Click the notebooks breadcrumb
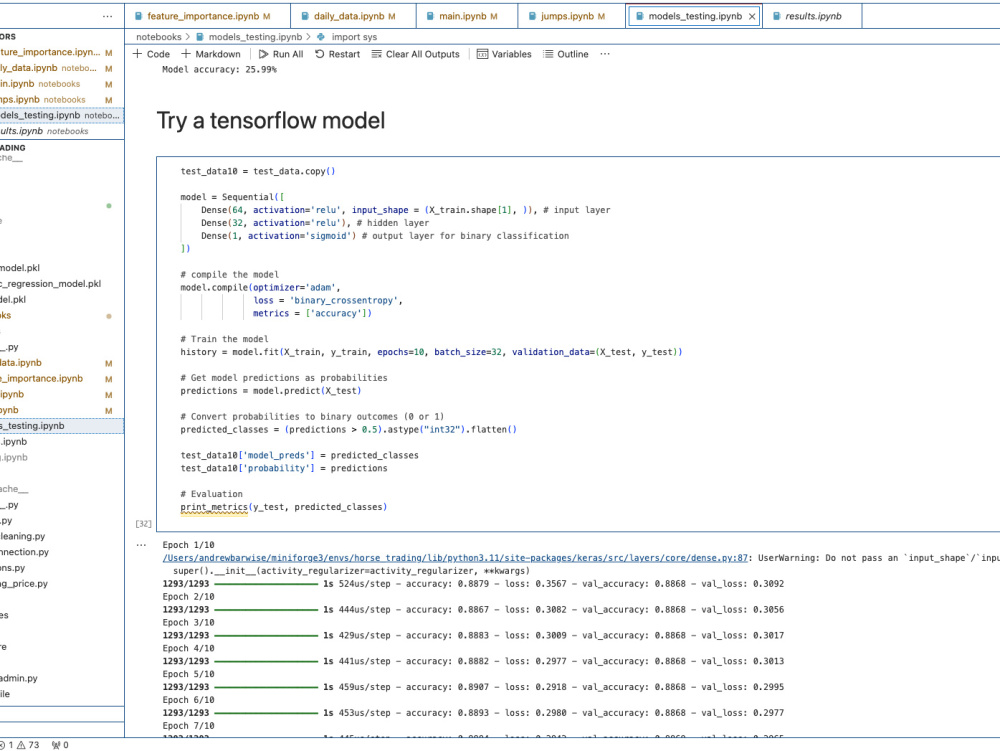 click(159, 37)
